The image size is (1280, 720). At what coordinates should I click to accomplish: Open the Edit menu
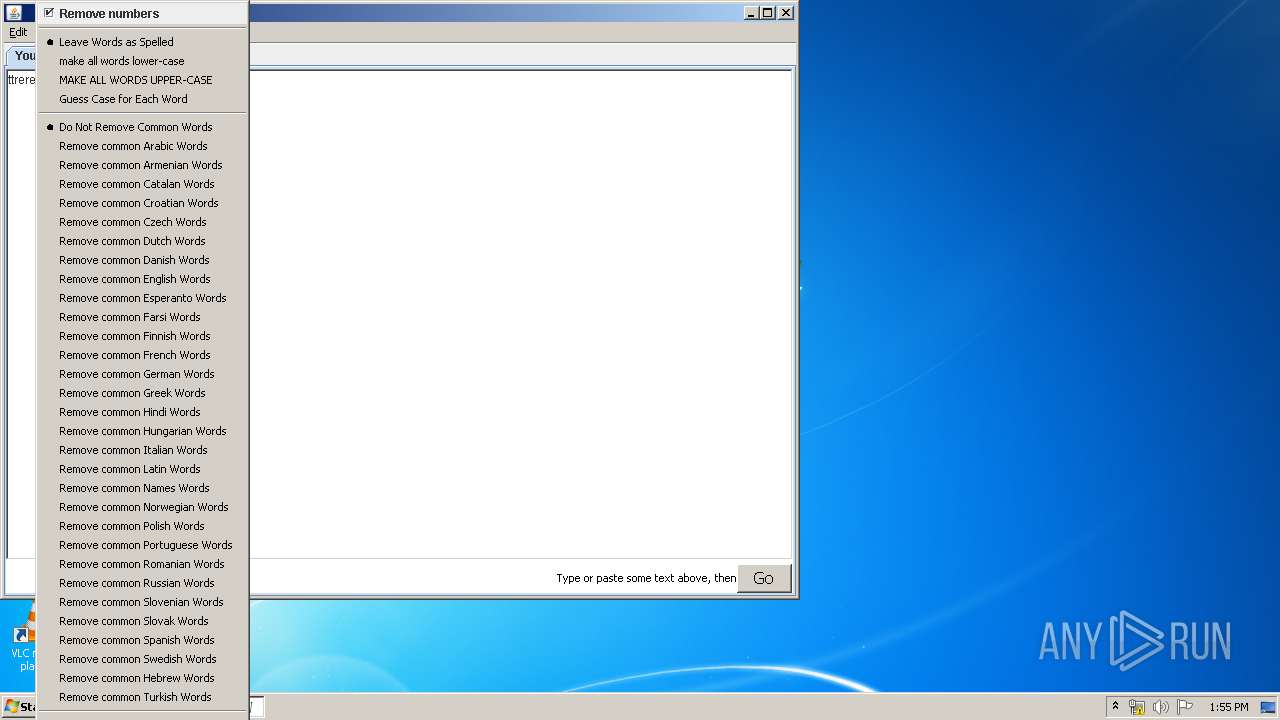pyautogui.click(x=18, y=32)
